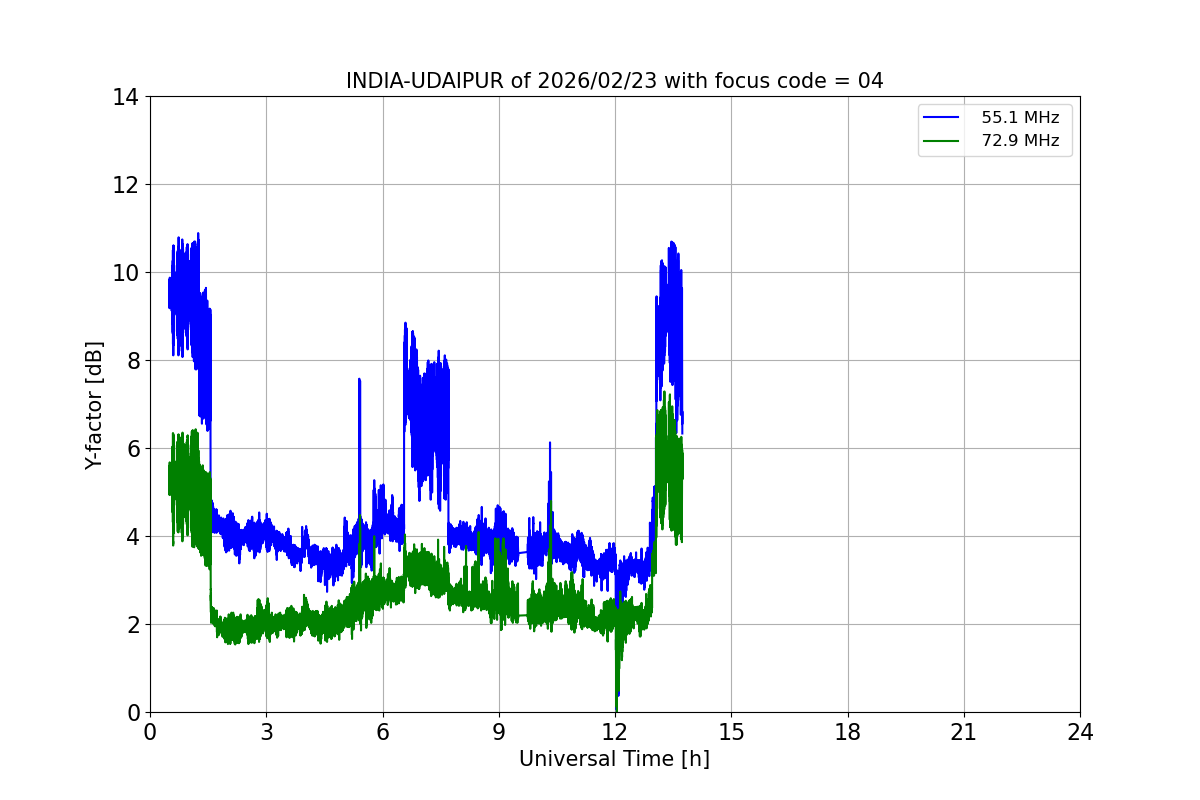
Task: Click x-axis tick label '3'
Action: pos(266,732)
